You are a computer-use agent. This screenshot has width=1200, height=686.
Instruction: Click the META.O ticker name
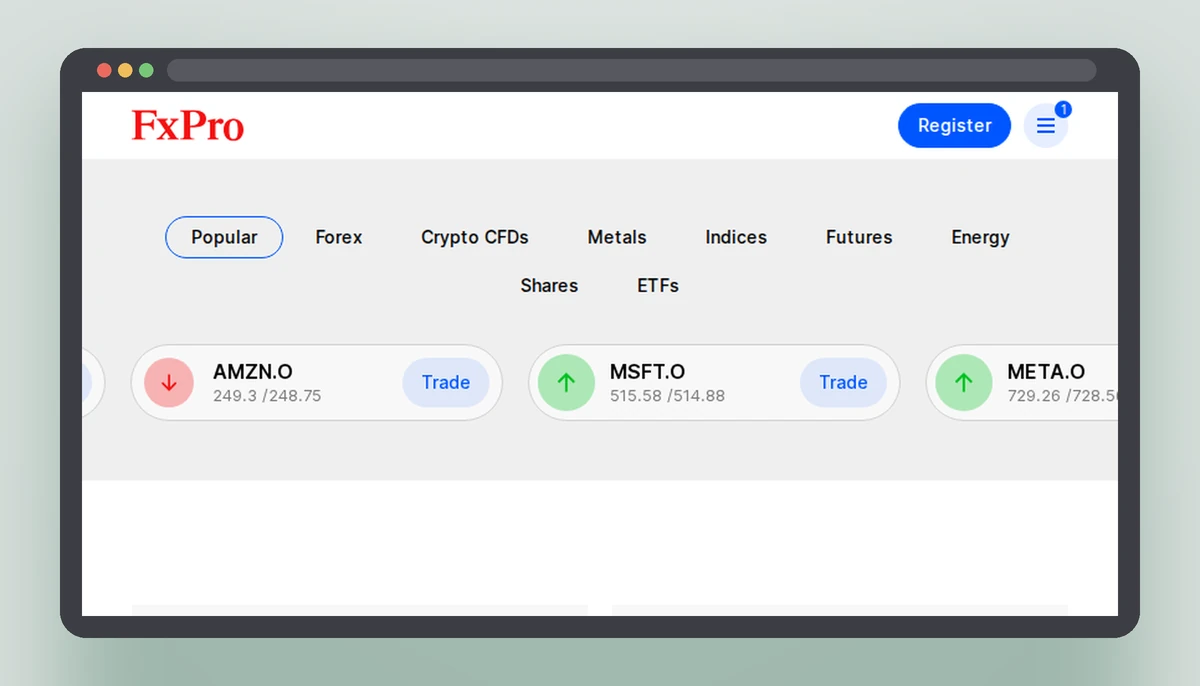pyautogui.click(x=1046, y=372)
